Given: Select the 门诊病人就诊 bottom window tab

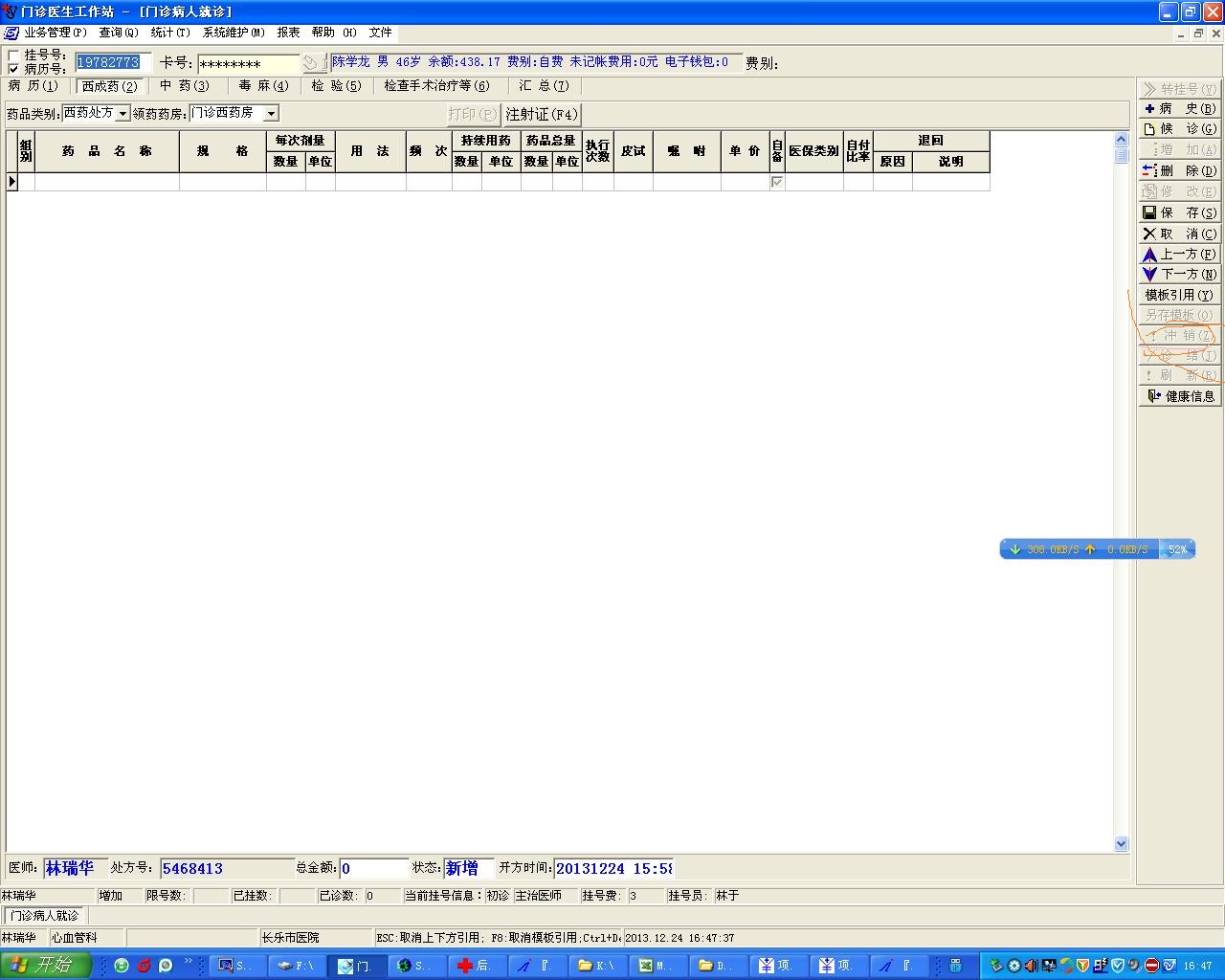Looking at the screenshot, I should (x=44, y=916).
